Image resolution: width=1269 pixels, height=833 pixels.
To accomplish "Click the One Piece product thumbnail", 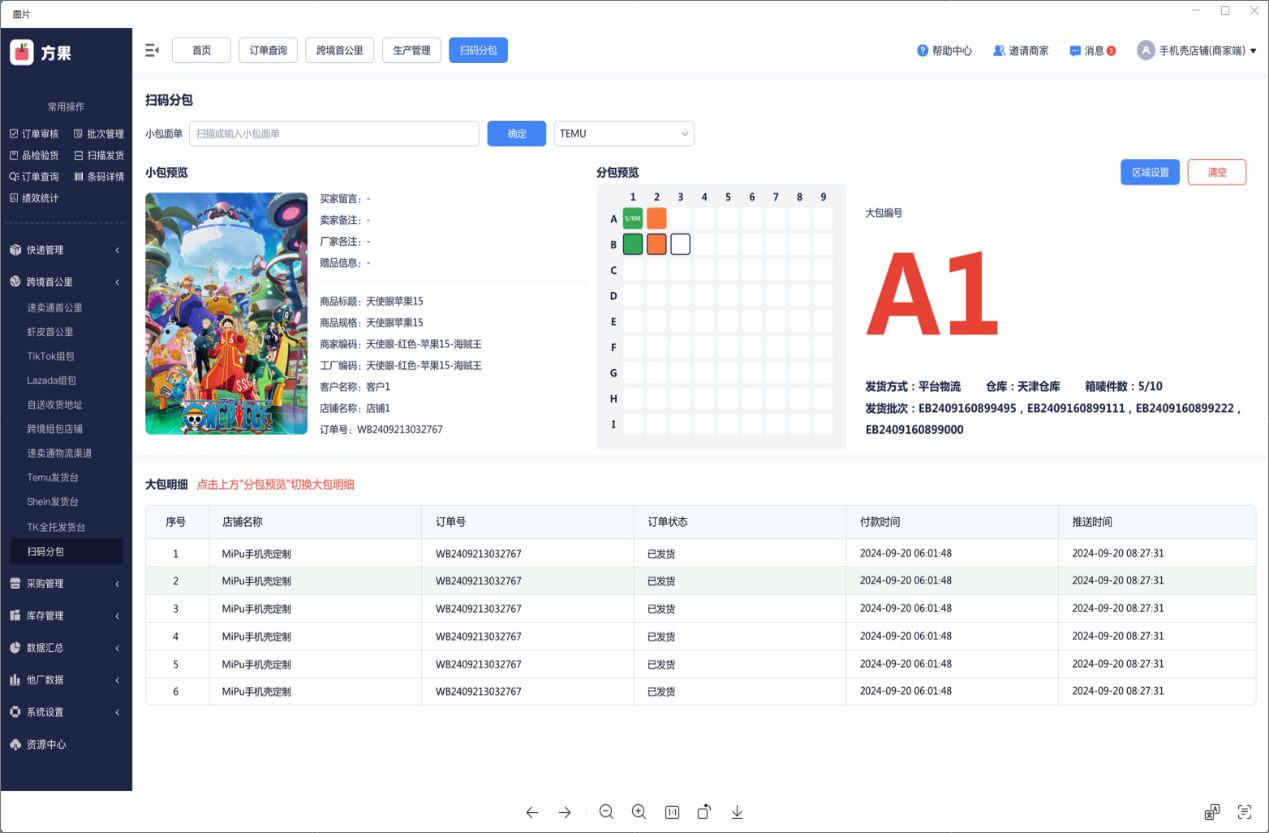I will pyautogui.click(x=226, y=313).
